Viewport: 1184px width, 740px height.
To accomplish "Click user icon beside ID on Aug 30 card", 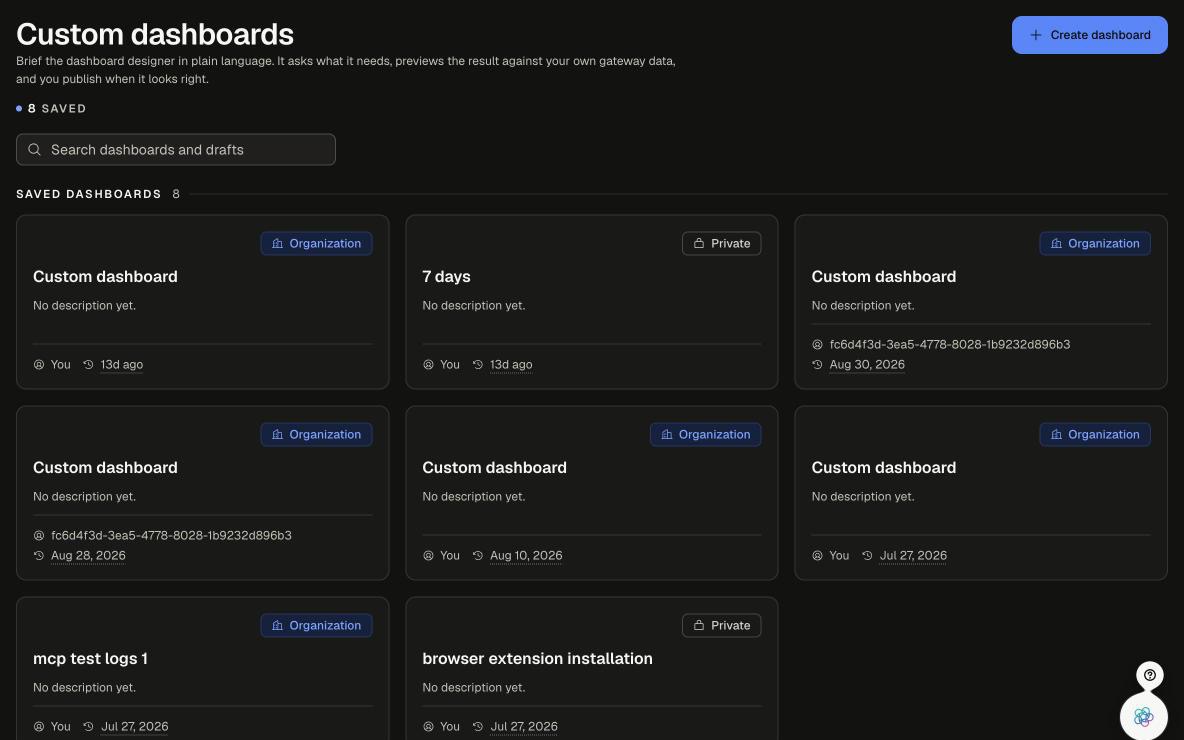I will (x=817, y=344).
